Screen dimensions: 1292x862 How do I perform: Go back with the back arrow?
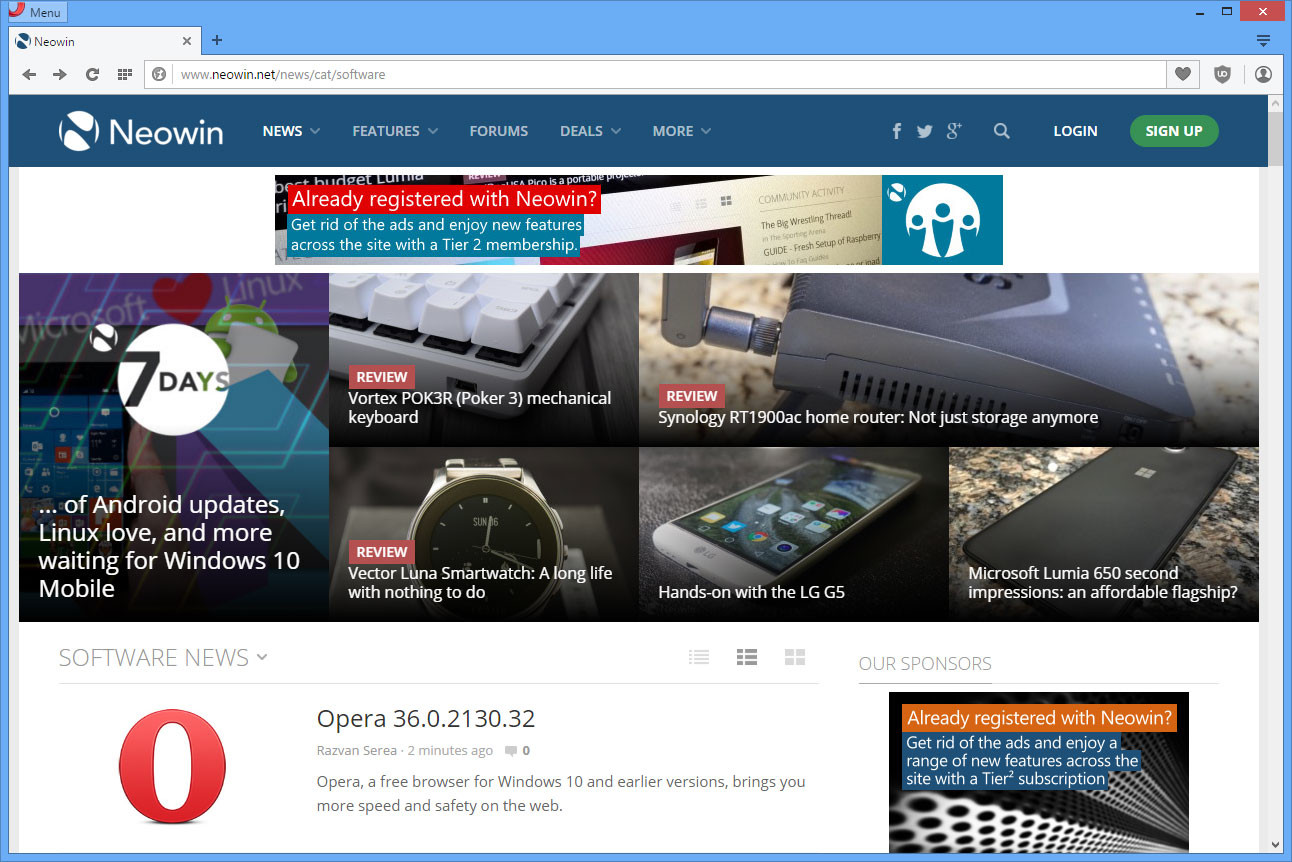point(29,74)
